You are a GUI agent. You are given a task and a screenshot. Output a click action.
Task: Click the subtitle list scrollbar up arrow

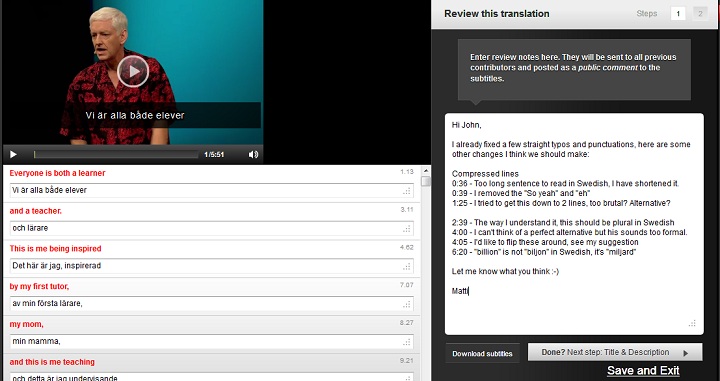pos(426,171)
